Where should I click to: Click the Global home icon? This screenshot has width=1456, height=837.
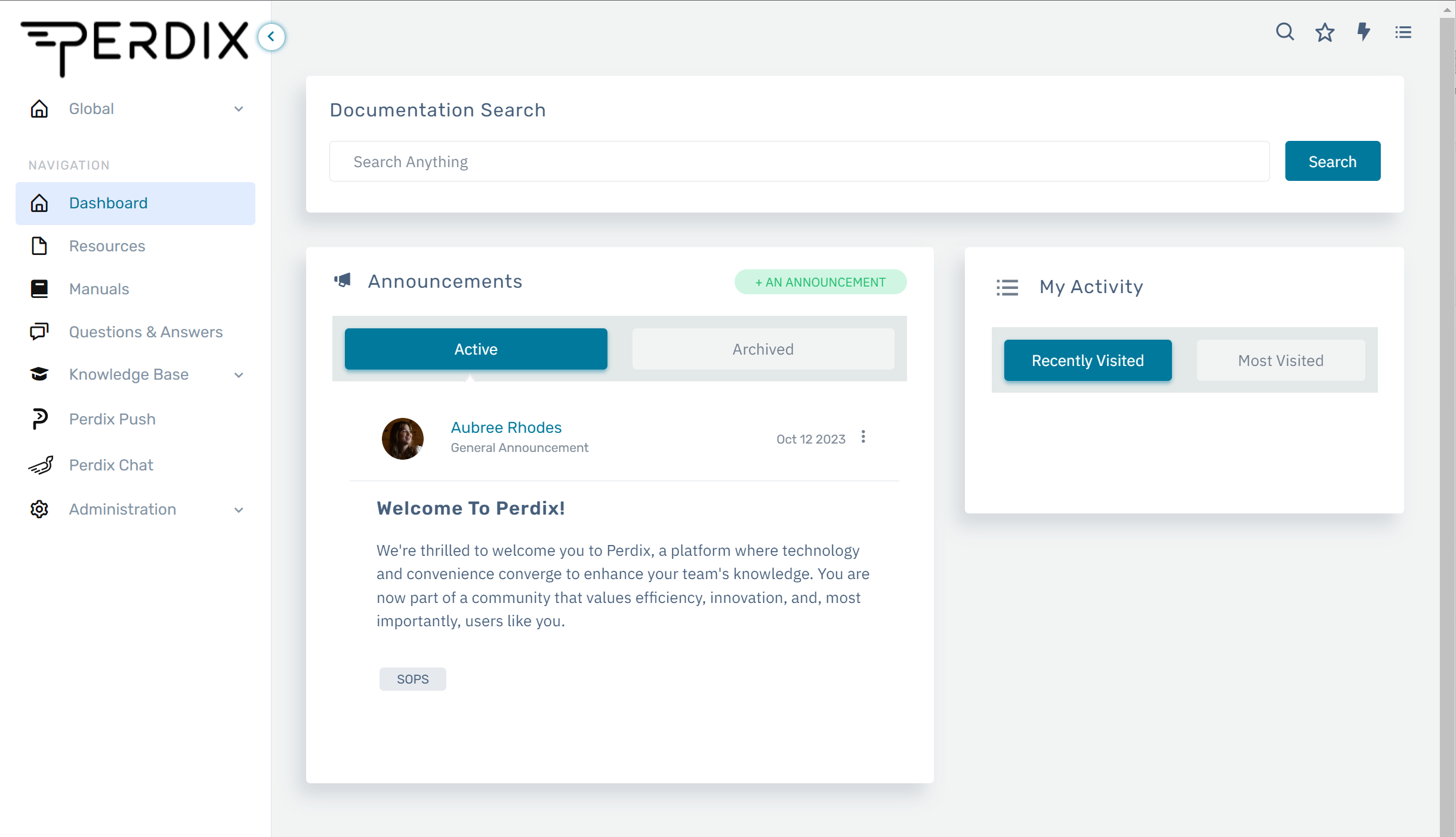39,109
